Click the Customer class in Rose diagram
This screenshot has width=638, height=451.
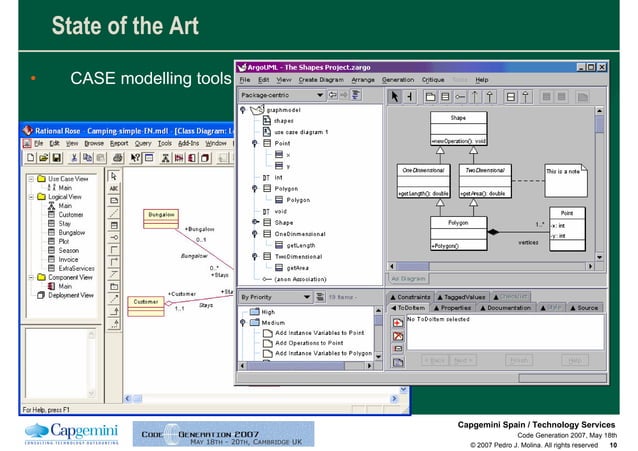click(146, 306)
